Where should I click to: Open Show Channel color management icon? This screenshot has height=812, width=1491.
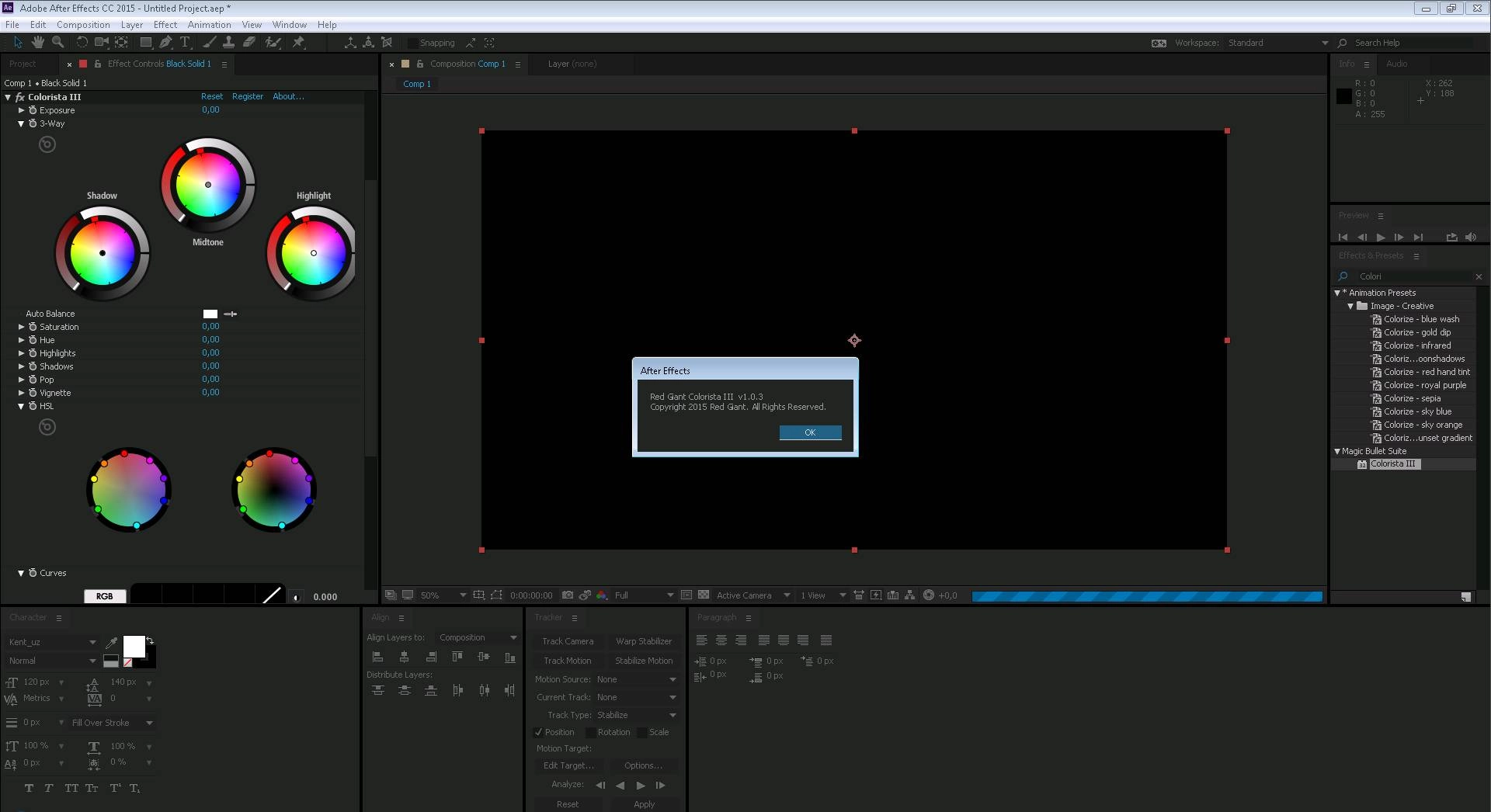point(601,595)
